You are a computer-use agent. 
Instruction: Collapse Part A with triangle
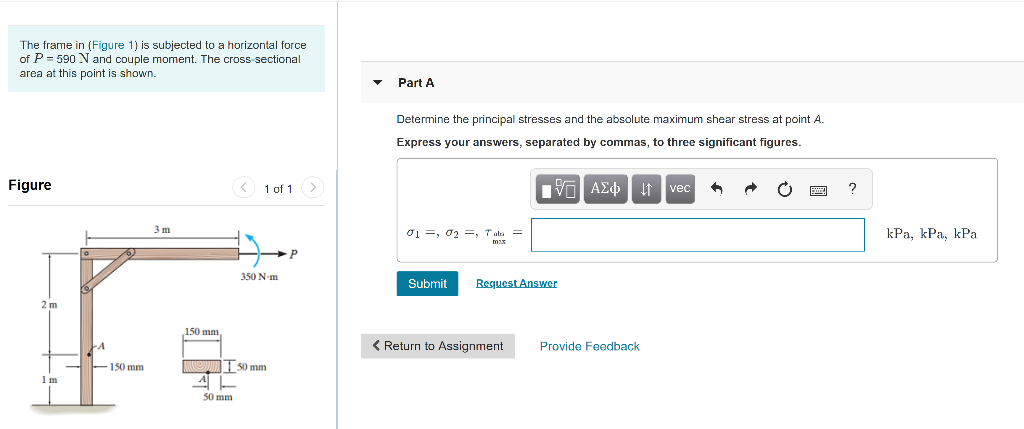(377, 83)
